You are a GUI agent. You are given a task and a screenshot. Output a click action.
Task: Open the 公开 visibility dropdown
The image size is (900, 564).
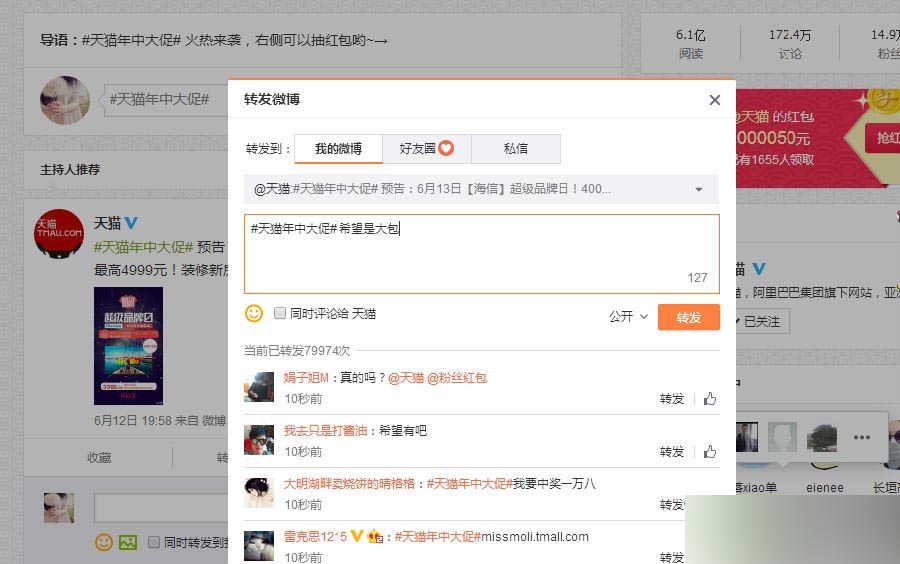[629, 317]
